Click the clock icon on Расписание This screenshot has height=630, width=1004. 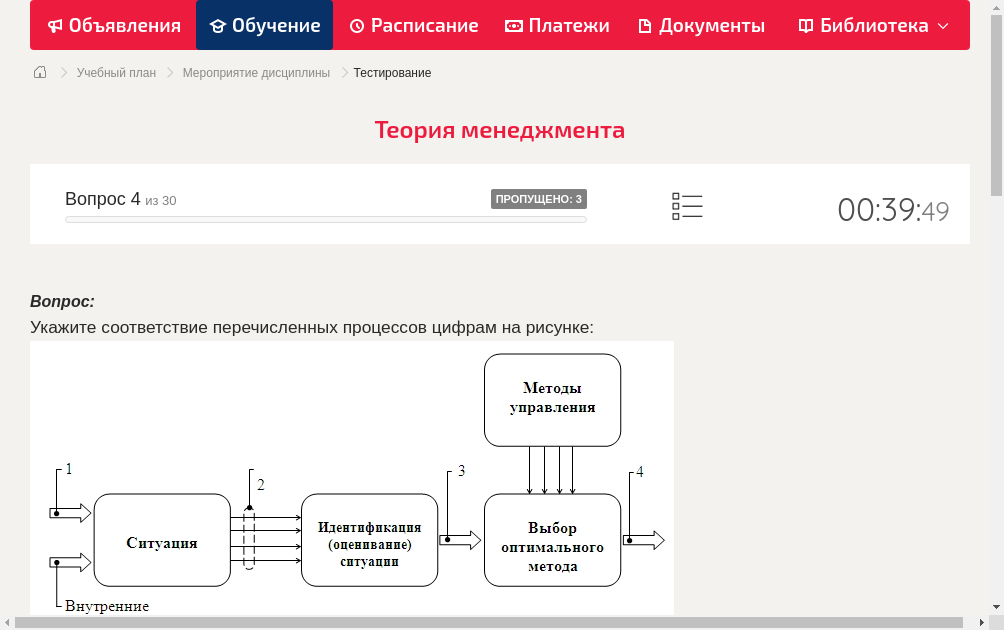[356, 25]
